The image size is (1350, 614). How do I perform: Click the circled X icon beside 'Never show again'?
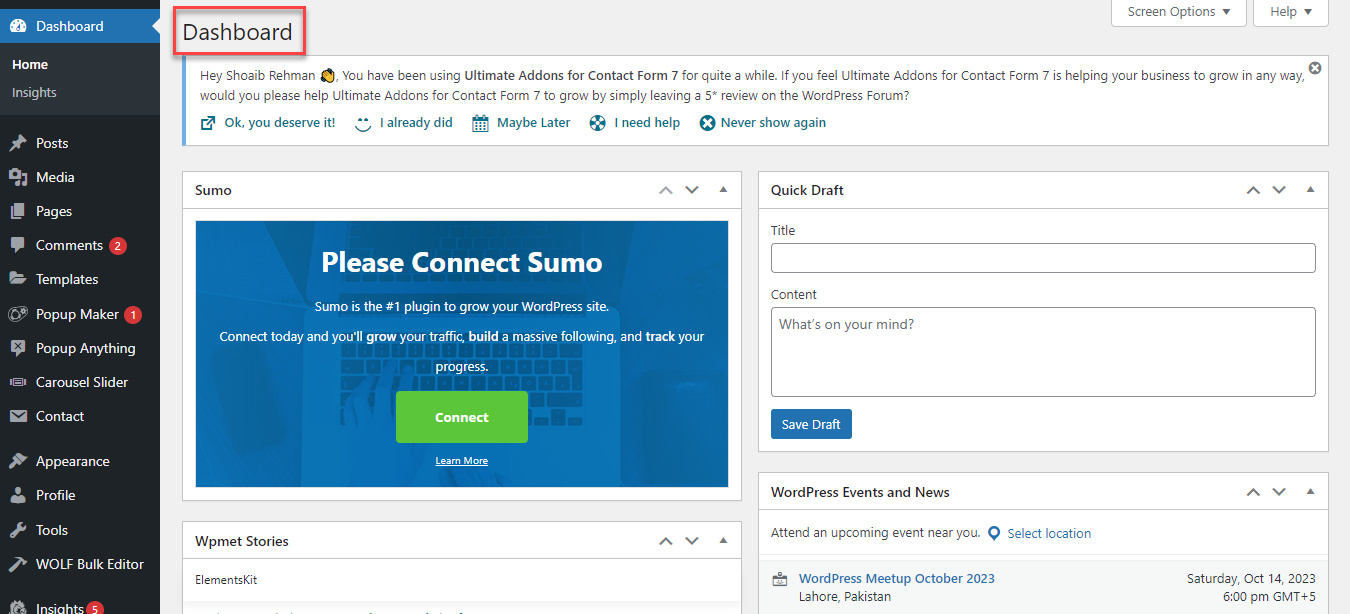pos(708,123)
